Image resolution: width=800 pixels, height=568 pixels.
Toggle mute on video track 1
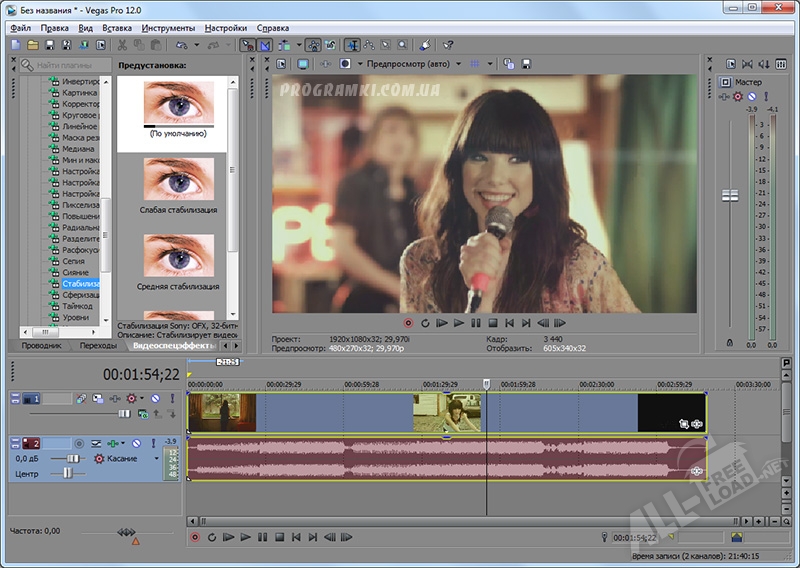[155, 398]
